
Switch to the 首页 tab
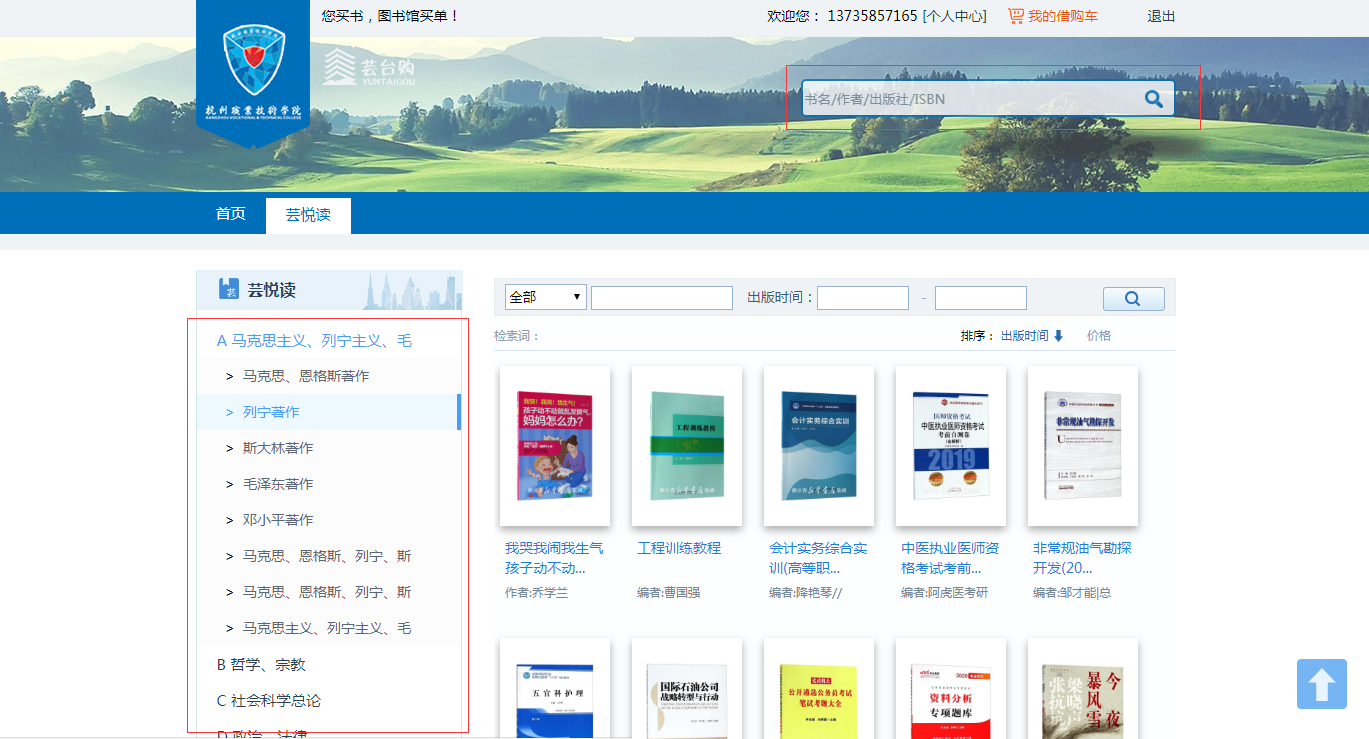pyautogui.click(x=230, y=214)
